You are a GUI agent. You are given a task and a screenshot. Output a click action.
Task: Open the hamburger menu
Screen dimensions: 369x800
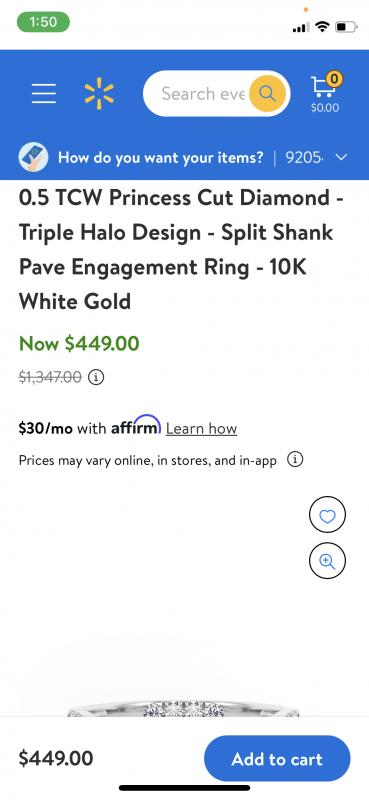tap(44, 94)
